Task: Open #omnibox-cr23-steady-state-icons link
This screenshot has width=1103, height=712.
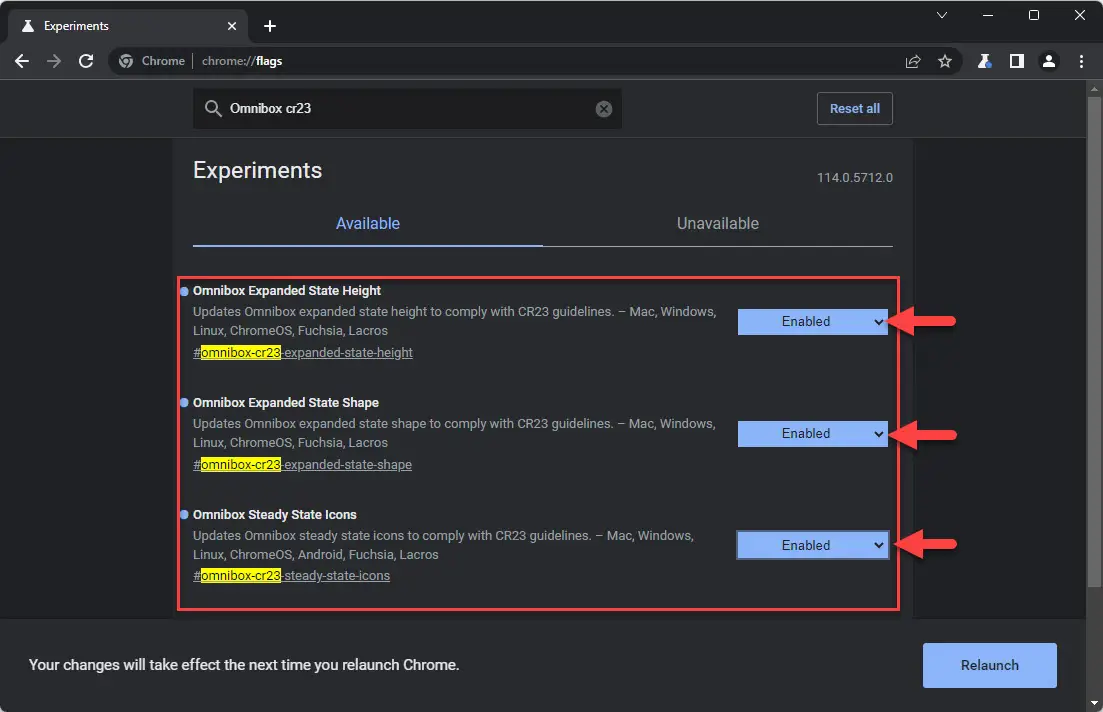Action: pyautogui.click(x=291, y=576)
